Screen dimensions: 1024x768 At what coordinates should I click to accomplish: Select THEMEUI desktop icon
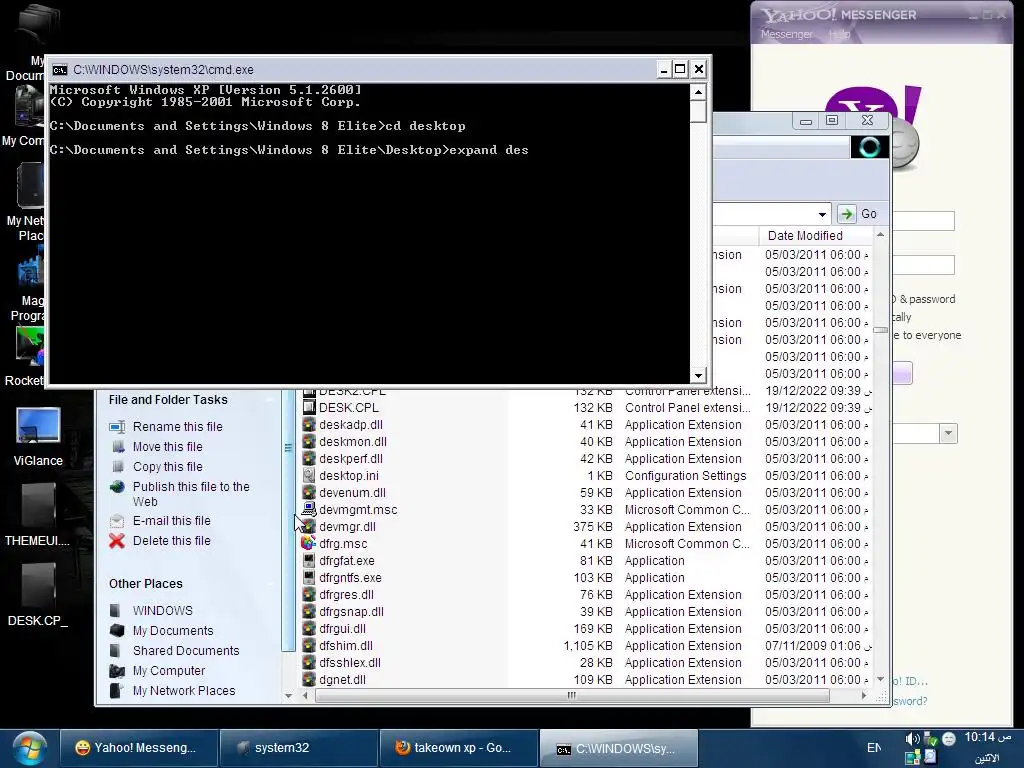click(x=37, y=515)
